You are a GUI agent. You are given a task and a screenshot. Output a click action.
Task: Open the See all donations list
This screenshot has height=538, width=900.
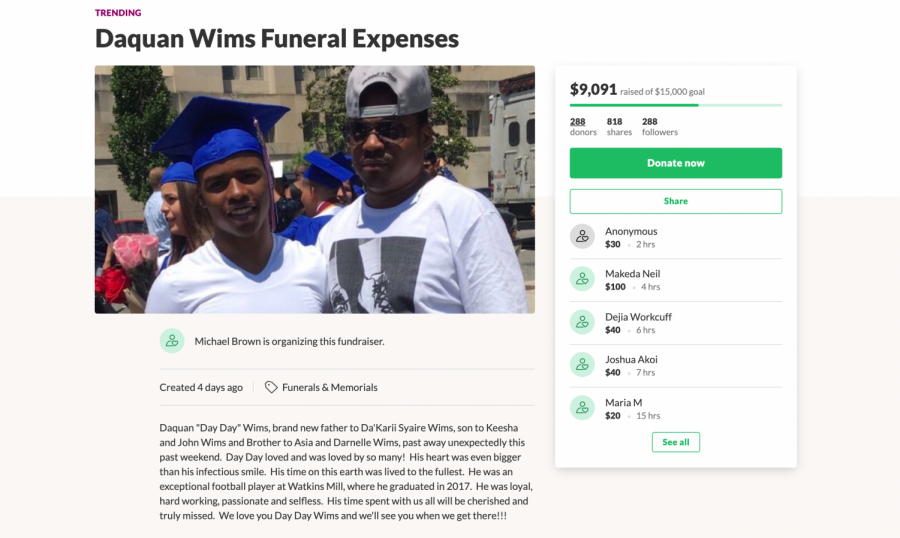pyautogui.click(x=676, y=442)
